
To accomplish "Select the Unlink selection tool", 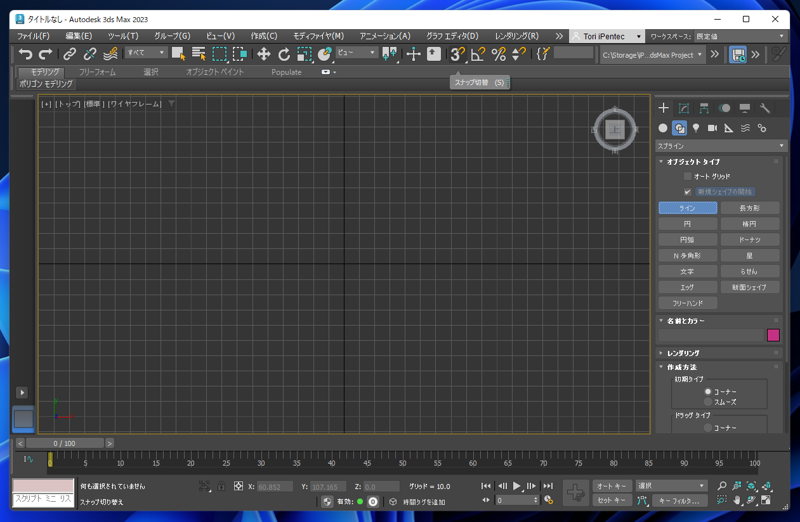I will click(90, 54).
